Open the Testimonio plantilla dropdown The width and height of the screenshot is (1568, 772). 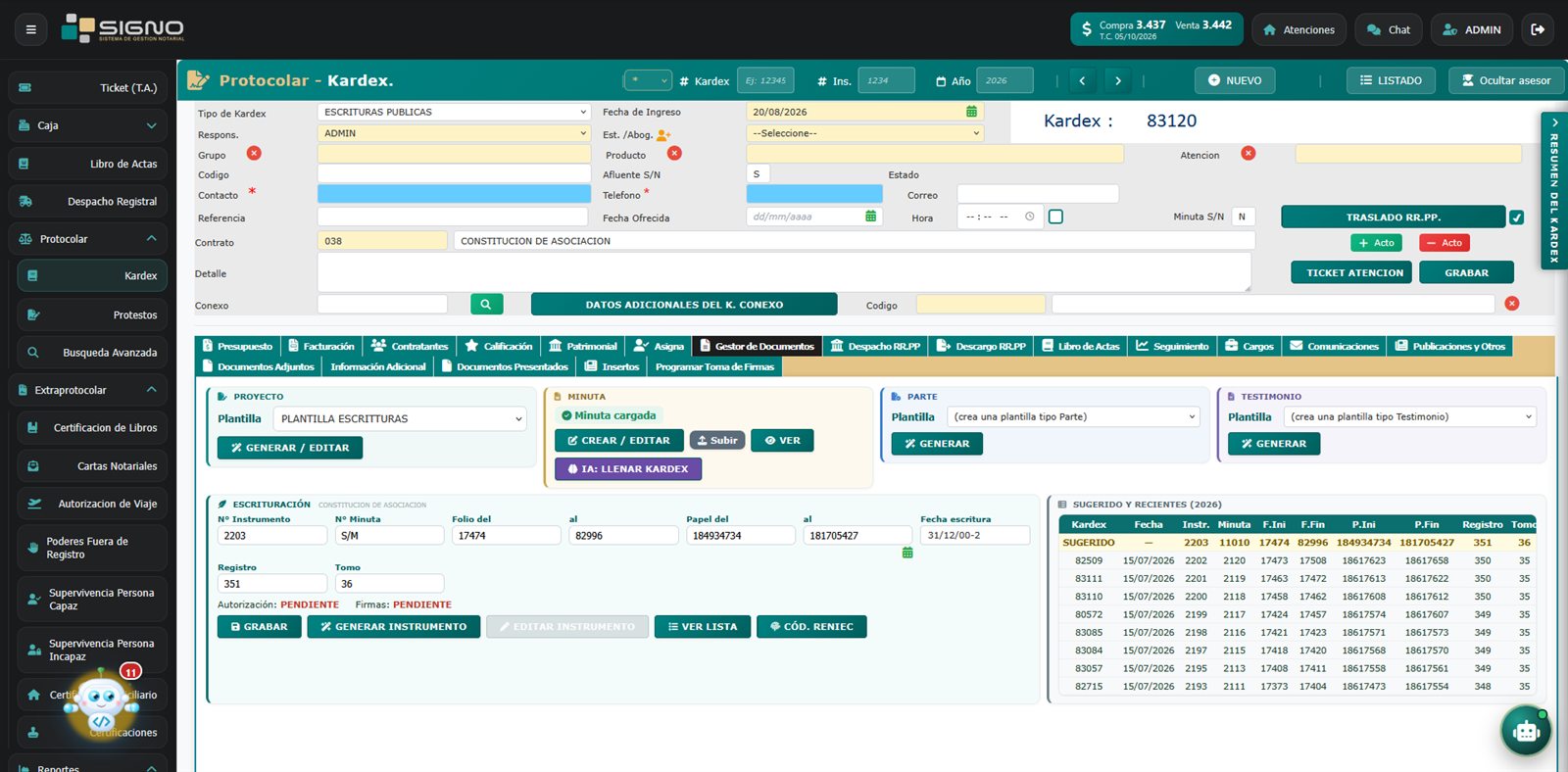1410,416
